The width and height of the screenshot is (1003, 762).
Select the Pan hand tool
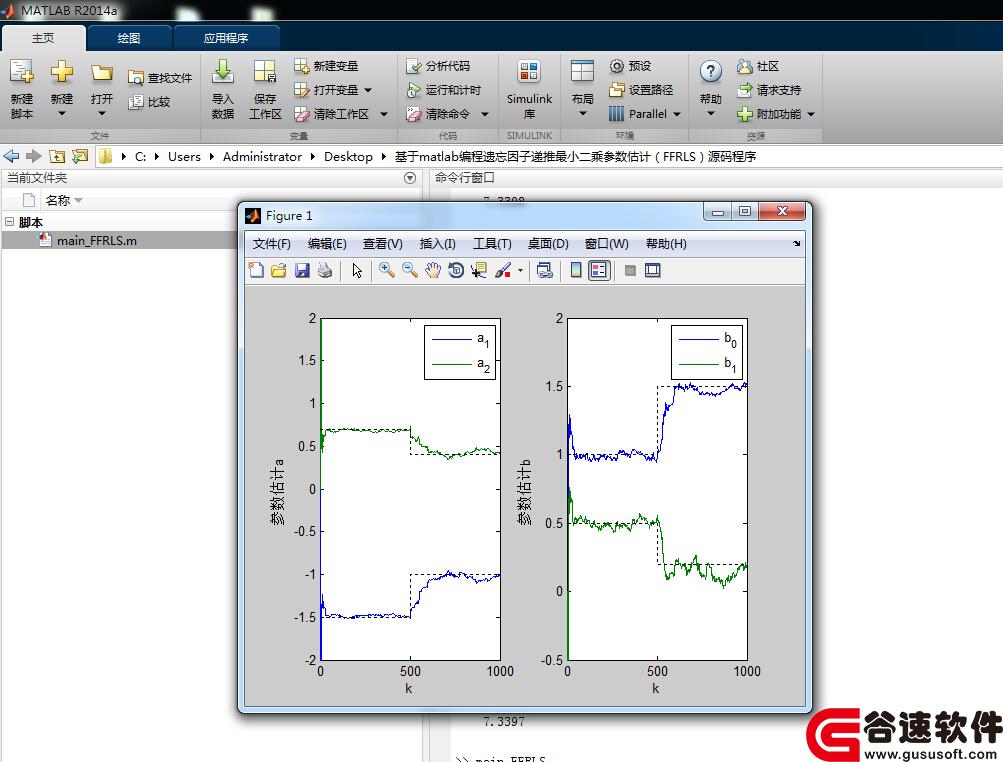(433, 270)
